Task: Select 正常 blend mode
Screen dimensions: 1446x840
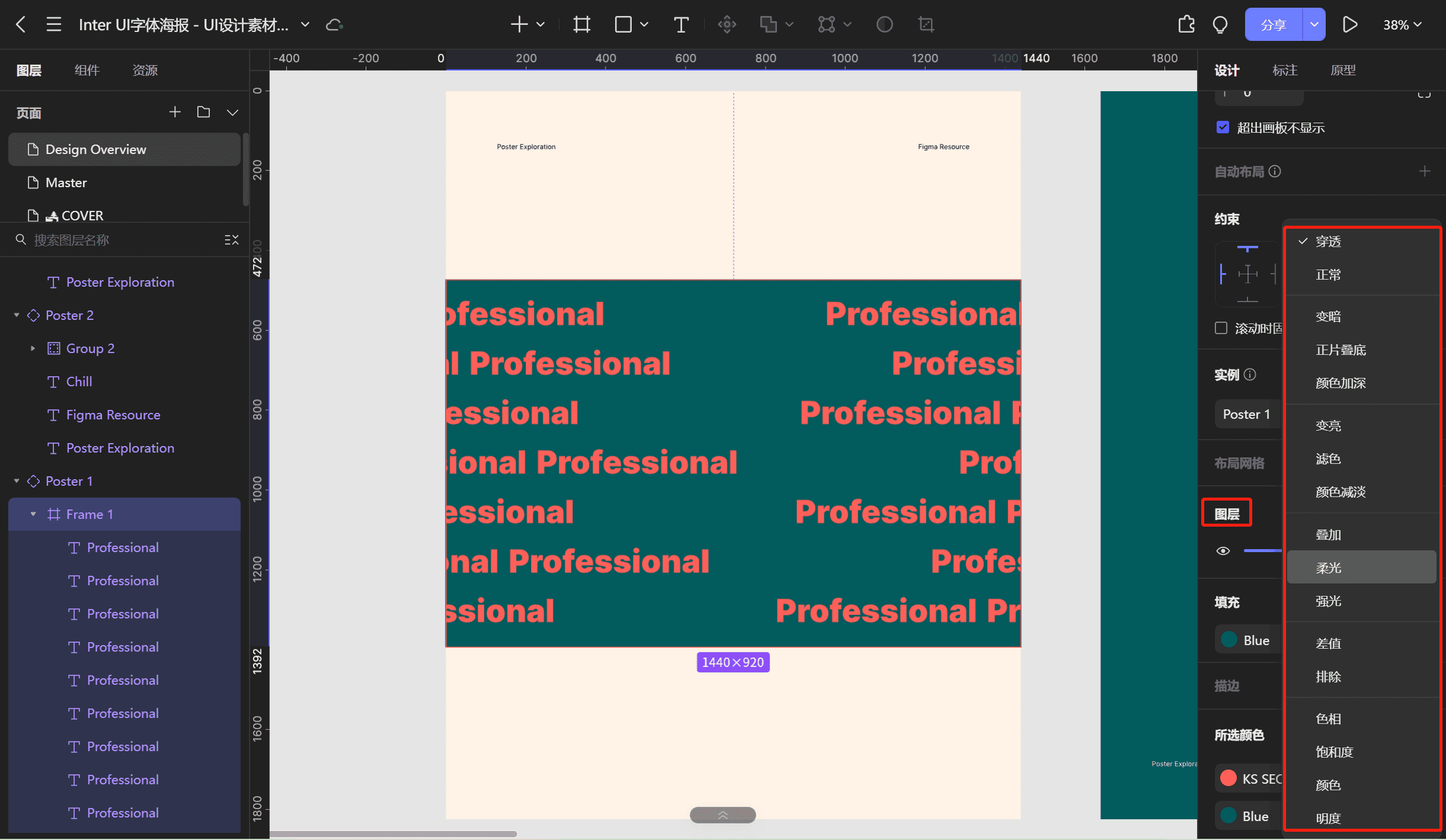Action: tap(1361, 274)
